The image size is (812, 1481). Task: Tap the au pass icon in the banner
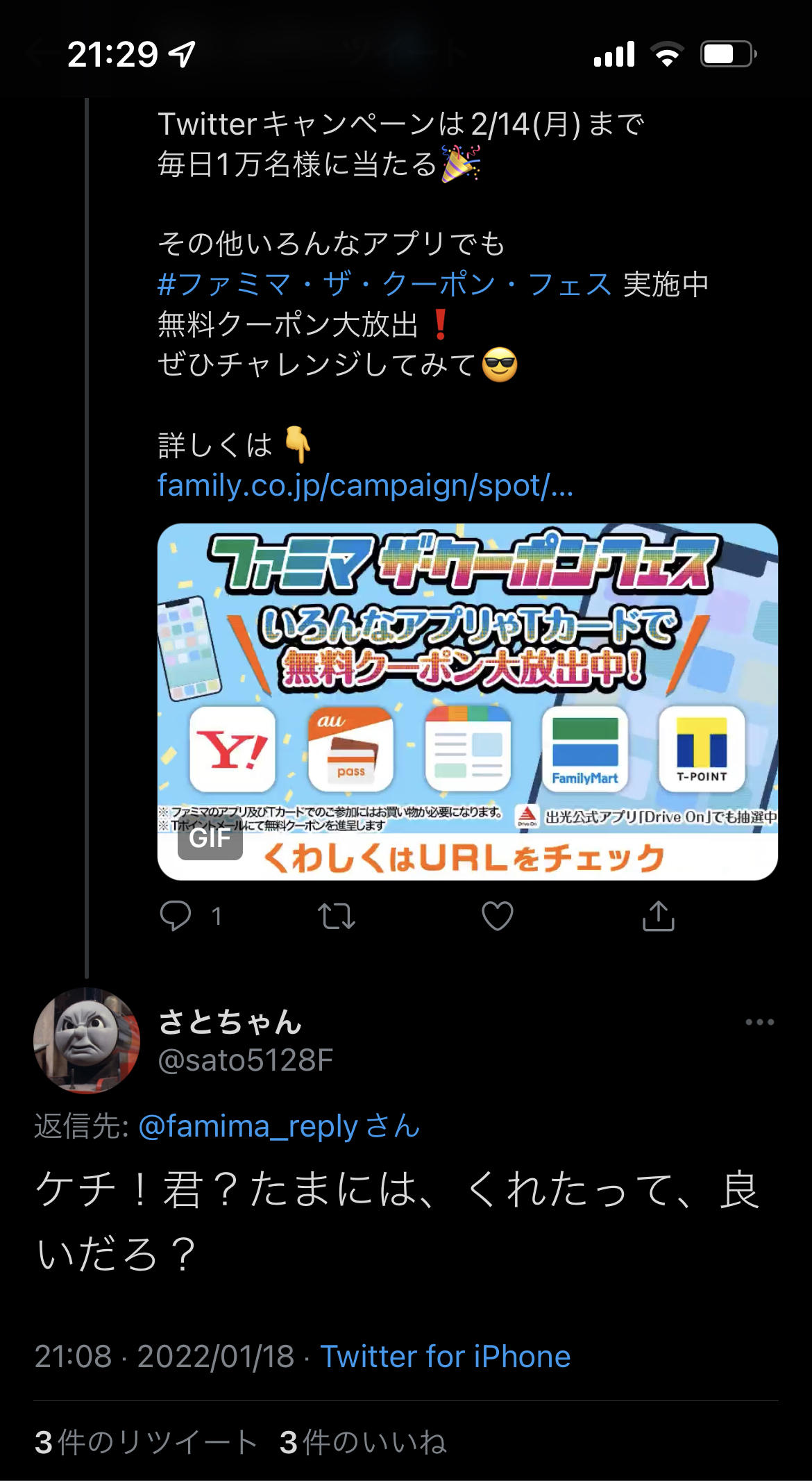pos(350,749)
